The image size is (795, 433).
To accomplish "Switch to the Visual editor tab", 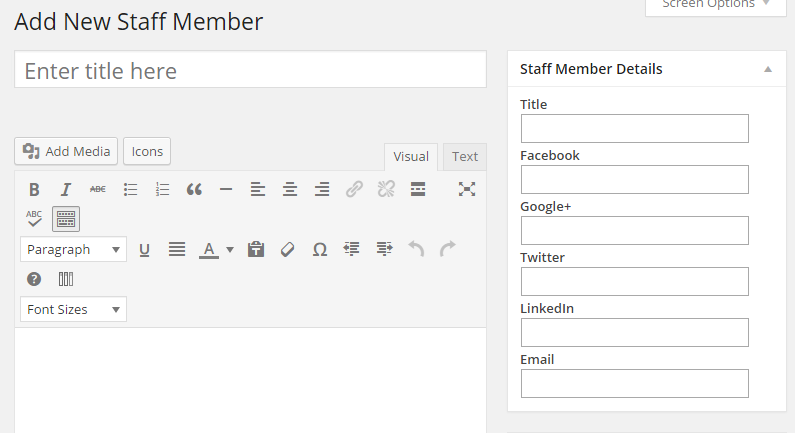I will (x=411, y=156).
